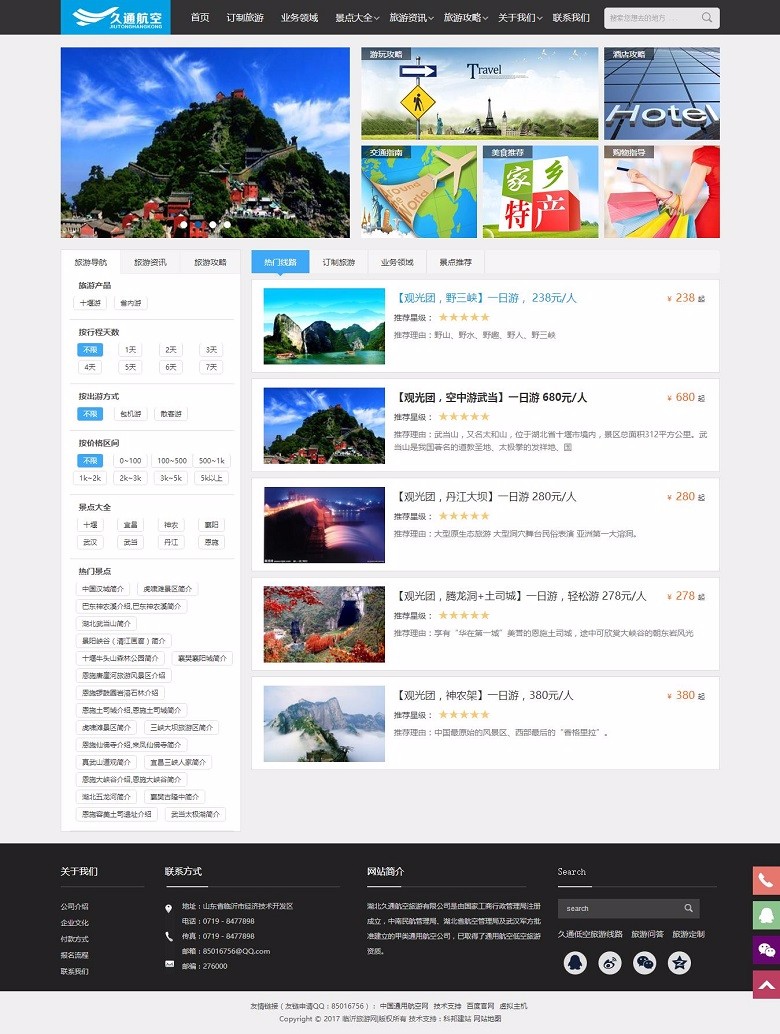Click the 久通航空 logo in the header
Screen dimensions: 780x1034
(115, 17)
